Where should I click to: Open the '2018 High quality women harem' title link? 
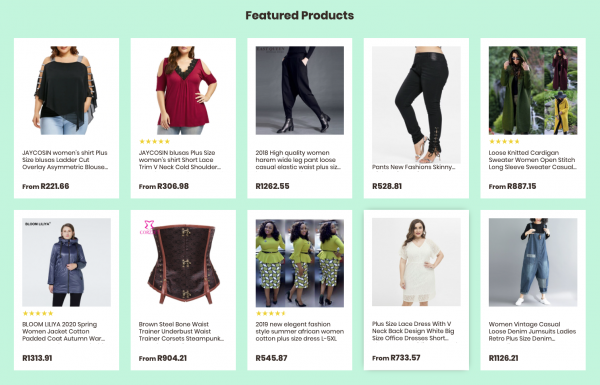[298, 160]
